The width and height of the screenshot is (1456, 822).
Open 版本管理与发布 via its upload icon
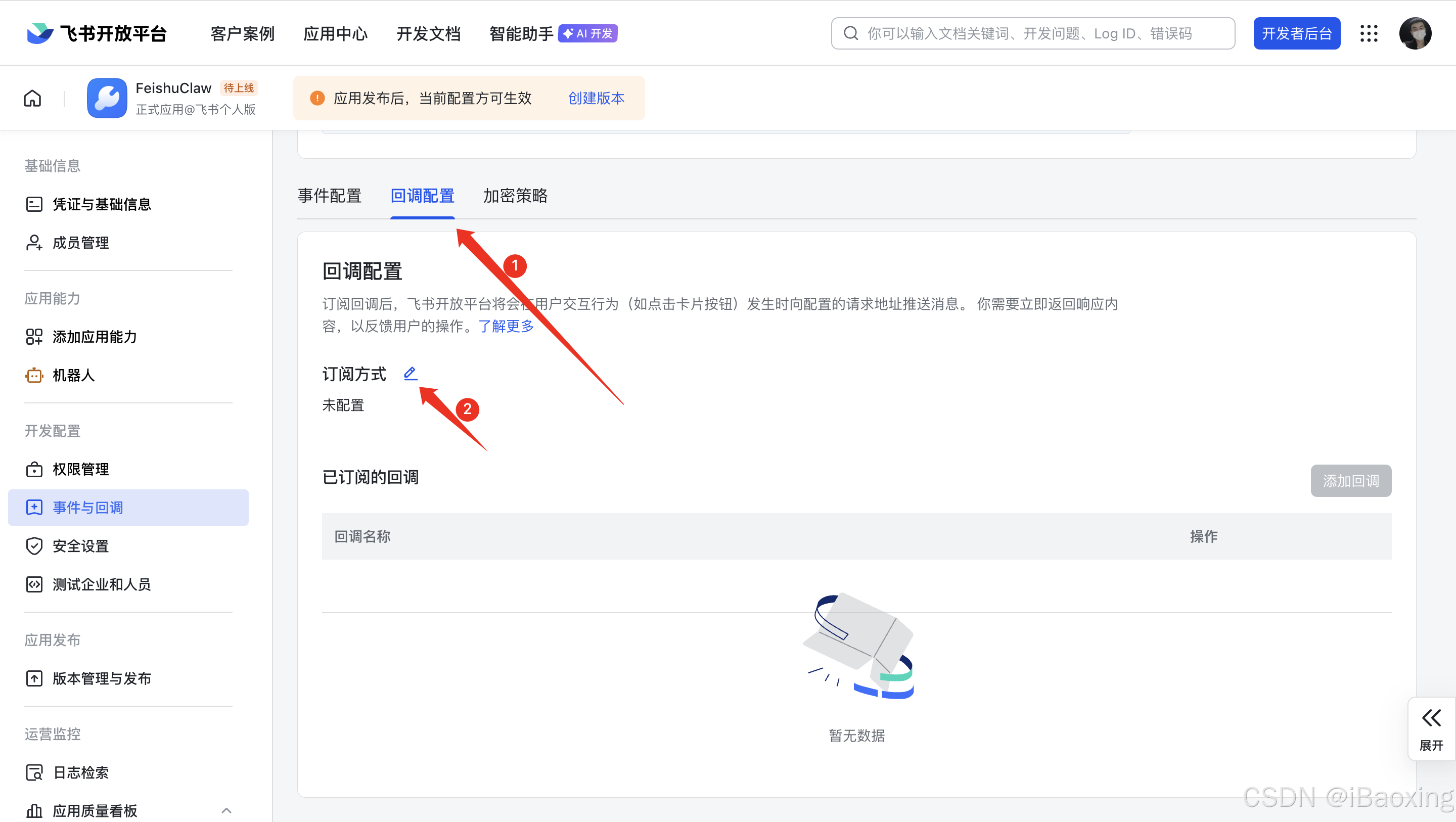34,678
